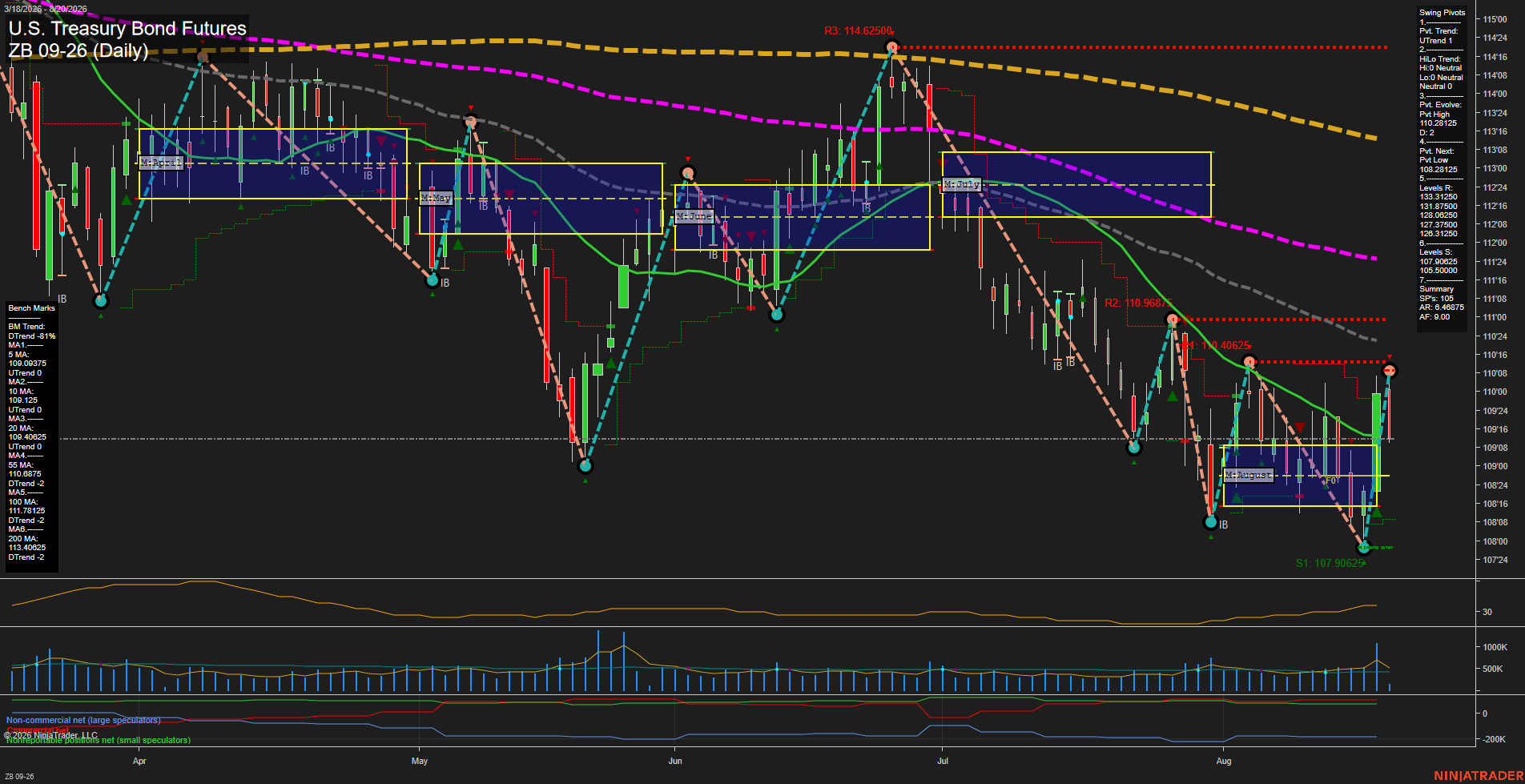
Task: Click the 10 MA value 109.125
Action: click(x=23, y=400)
